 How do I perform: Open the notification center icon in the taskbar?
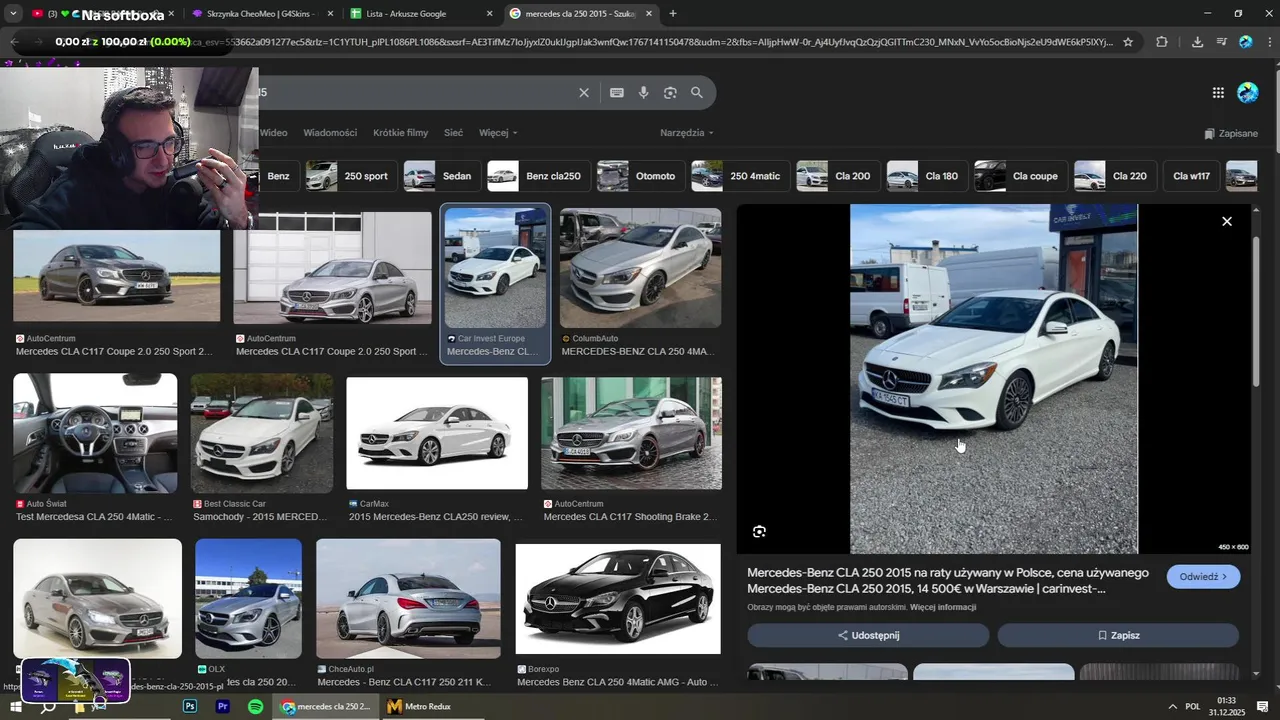pos(1263,706)
